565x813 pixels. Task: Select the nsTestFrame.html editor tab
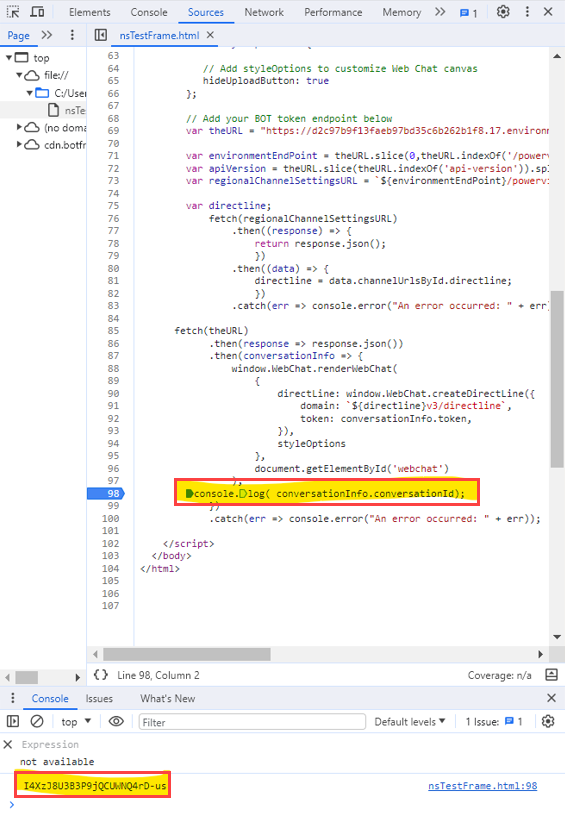coord(159,35)
